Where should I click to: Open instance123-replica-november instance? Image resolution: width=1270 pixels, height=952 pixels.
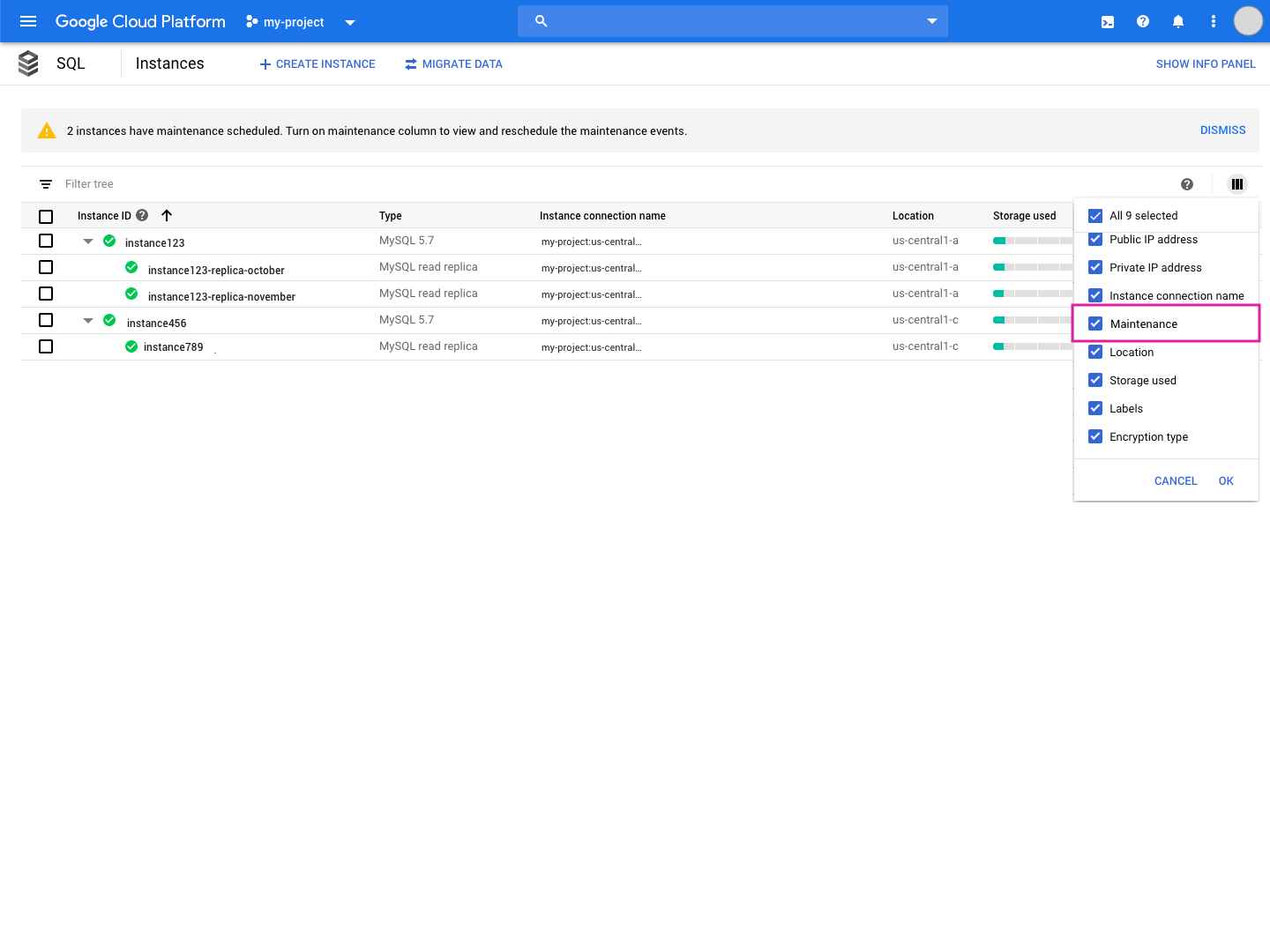[x=221, y=297]
